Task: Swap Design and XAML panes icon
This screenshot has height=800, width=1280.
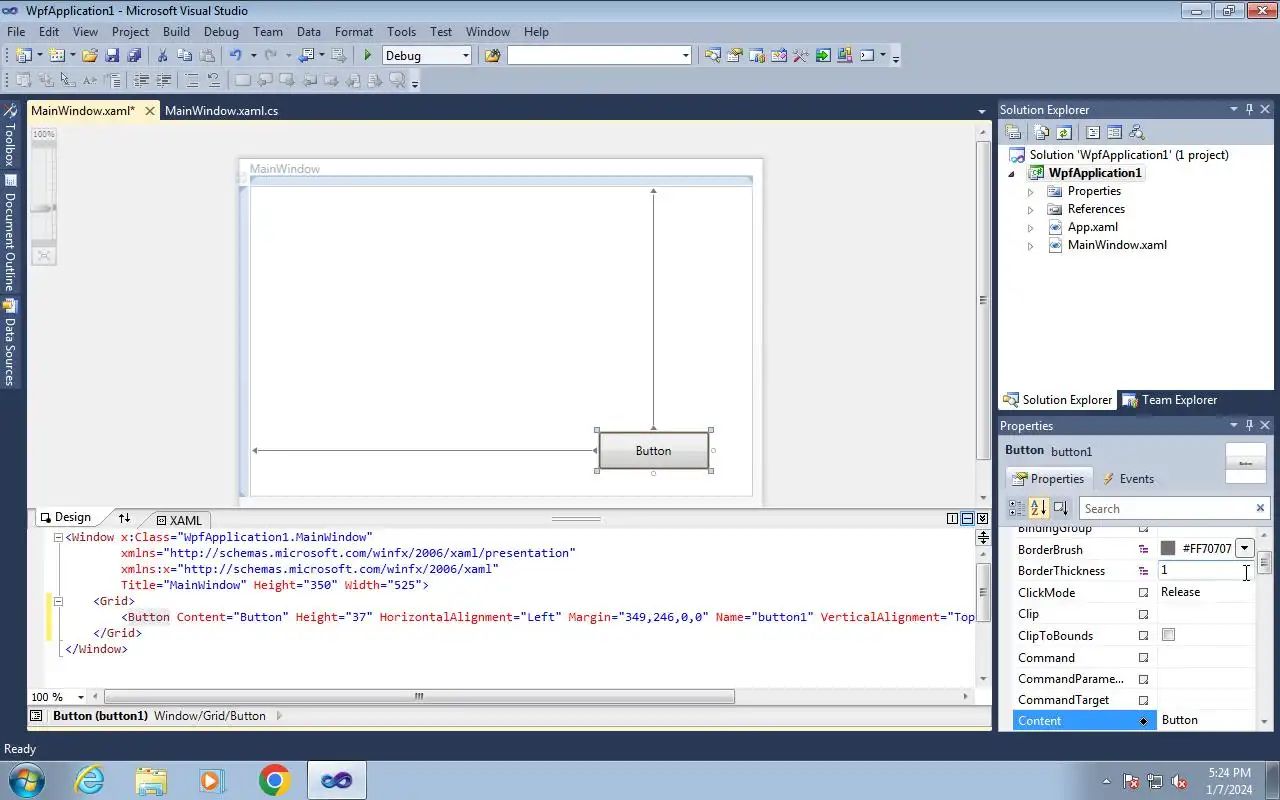Action: pos(124,518)
